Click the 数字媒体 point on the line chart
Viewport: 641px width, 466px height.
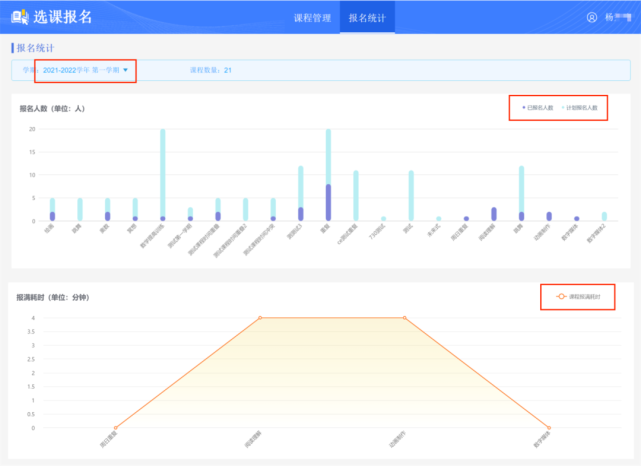(549, 428)
